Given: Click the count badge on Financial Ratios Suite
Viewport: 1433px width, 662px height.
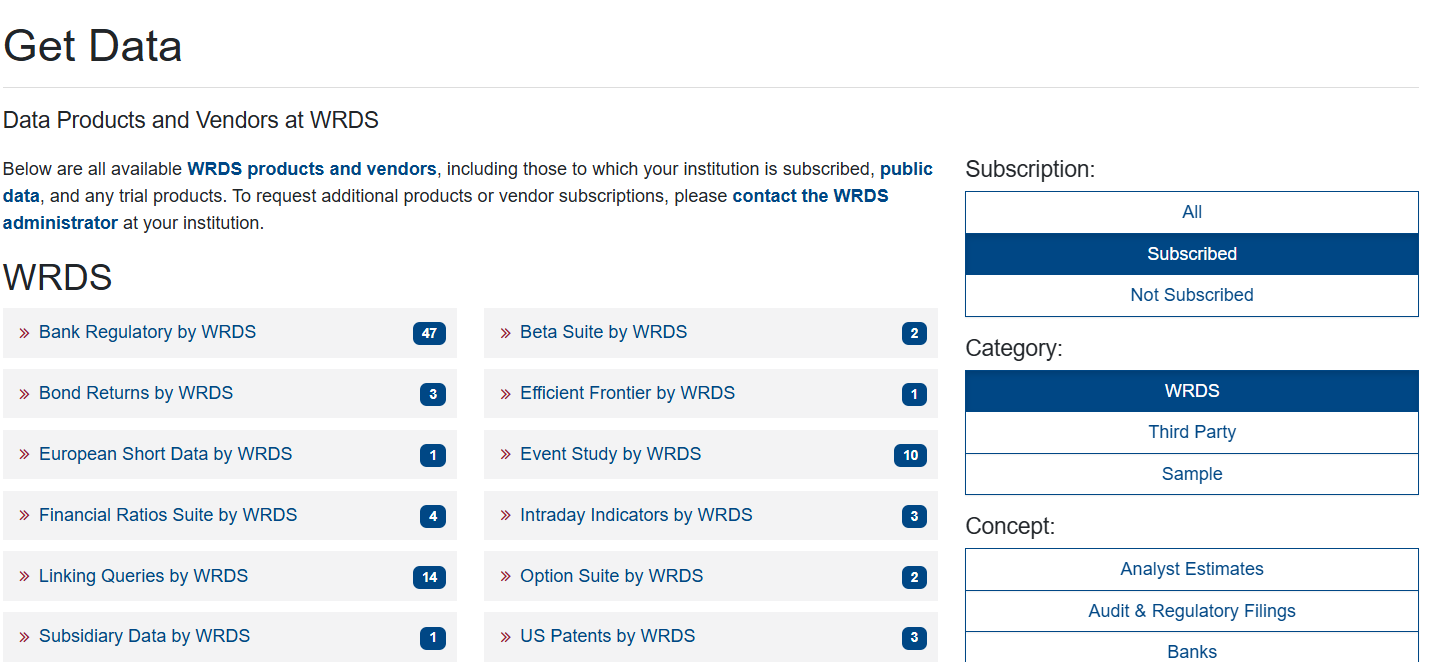Looking at the screenshot, I should coord(432,517).
